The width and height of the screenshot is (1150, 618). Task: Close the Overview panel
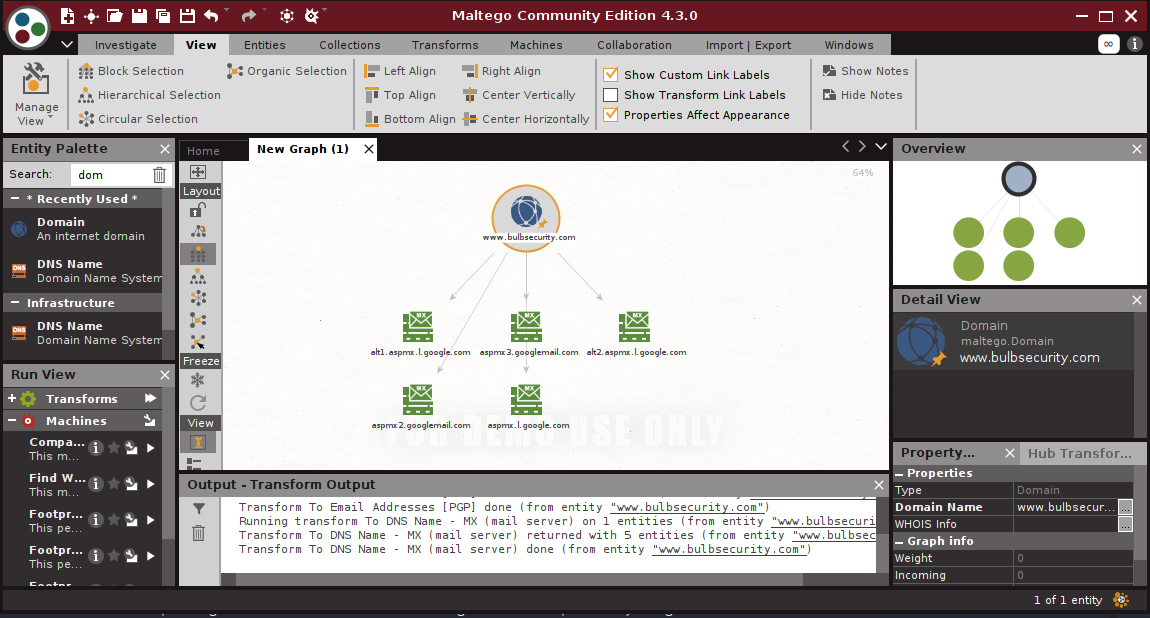[x=1136, y=149]
